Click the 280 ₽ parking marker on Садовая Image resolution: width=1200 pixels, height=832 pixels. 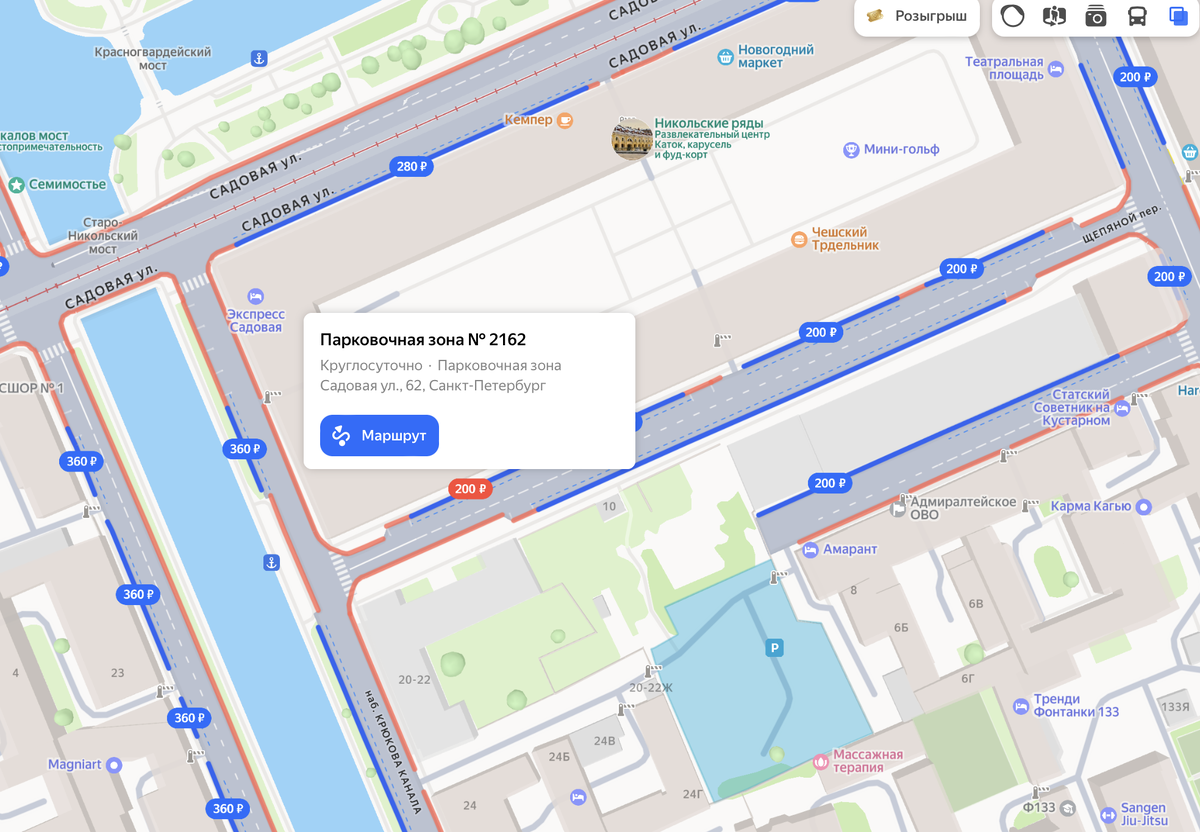click(411, 166)
